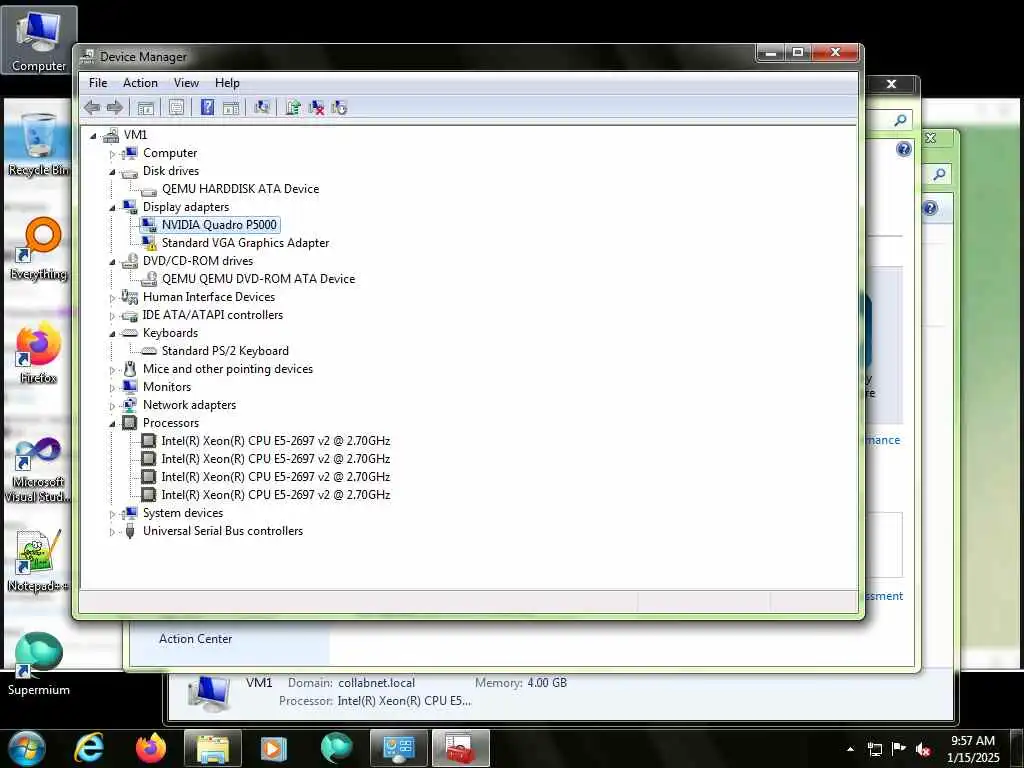Open the Action menu
This screenshot has width=1024, height=768.
[x=140, y=83]
